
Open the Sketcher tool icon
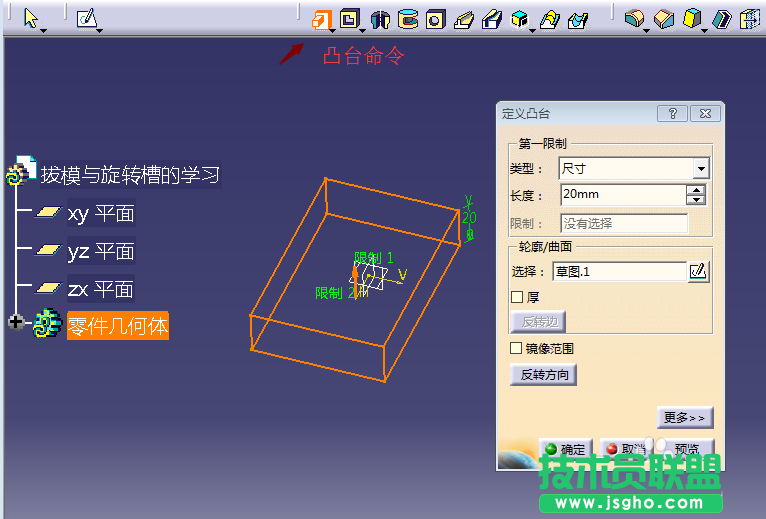click(x=86, y=18)
